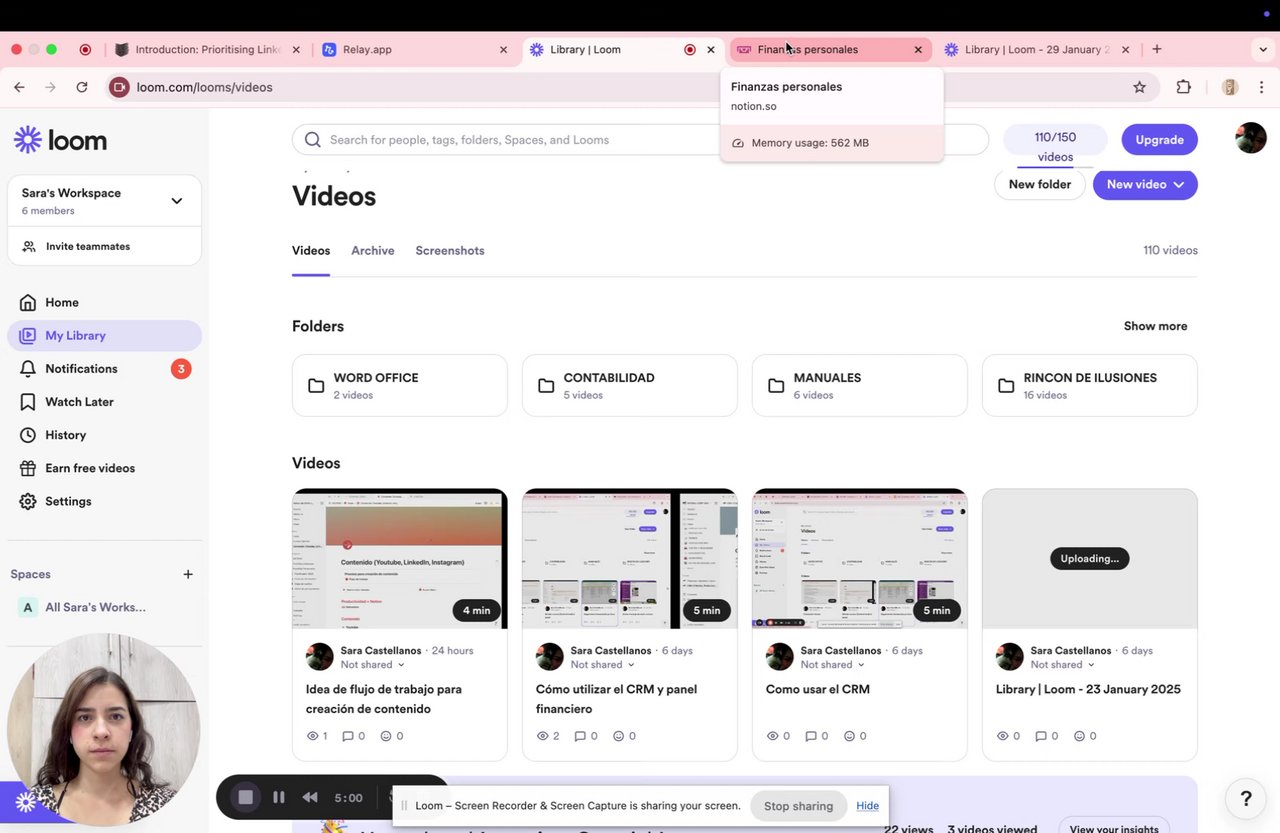Switch to the Videos tab

311,251
